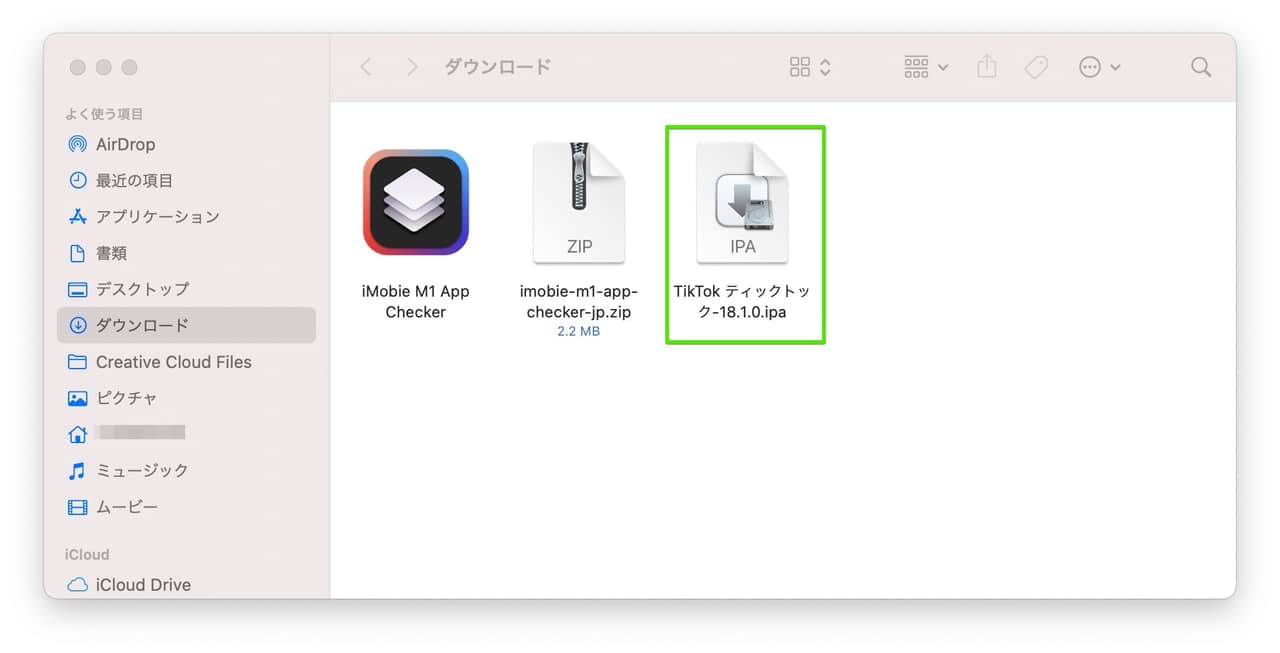Image resolution: width=1280 pixels, height=653 pixels.
Task: Click the Share toolbar icon
Action: (987, 67)
